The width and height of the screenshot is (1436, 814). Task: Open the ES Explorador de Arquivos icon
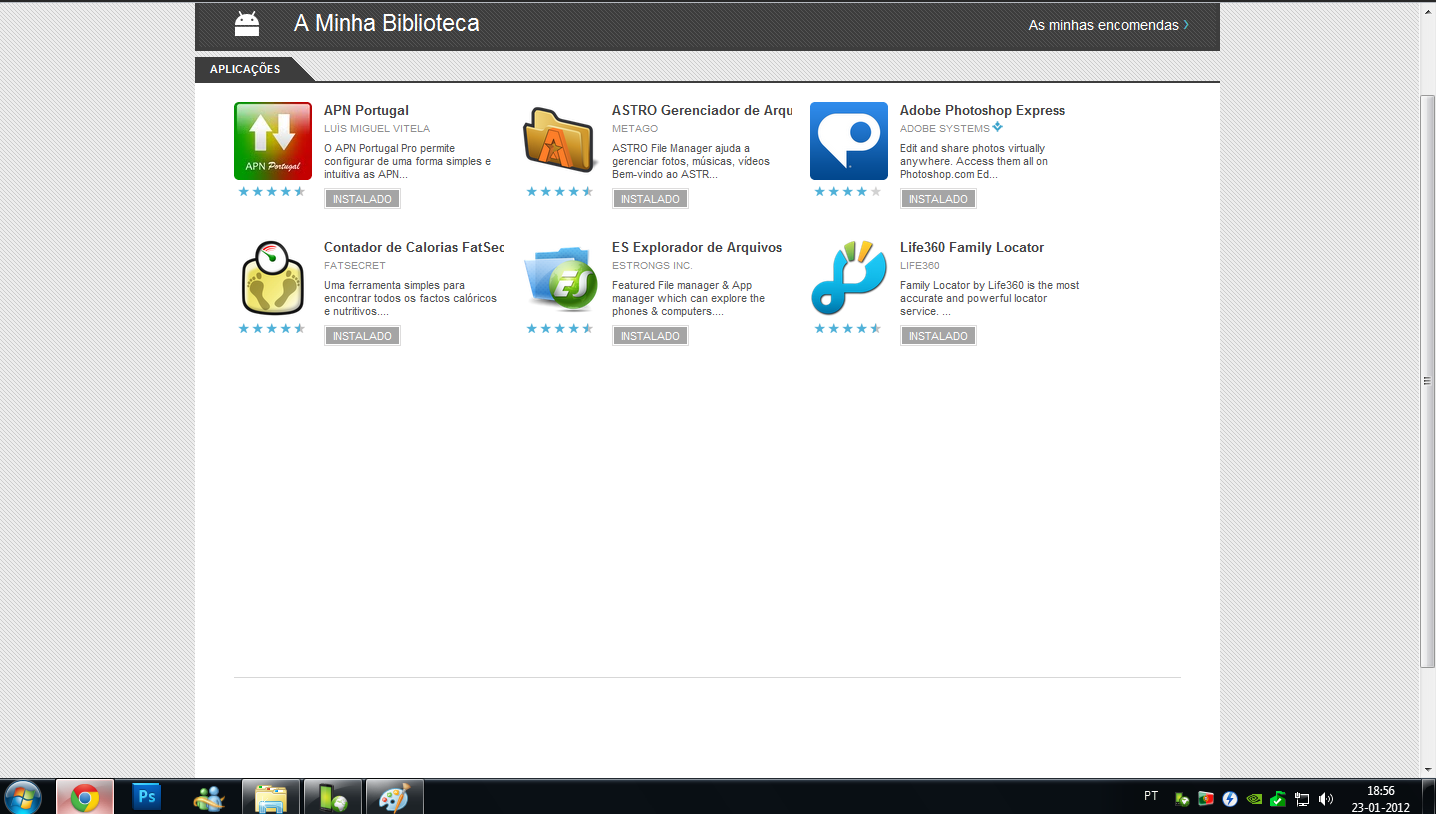click(x=560, y=278)
